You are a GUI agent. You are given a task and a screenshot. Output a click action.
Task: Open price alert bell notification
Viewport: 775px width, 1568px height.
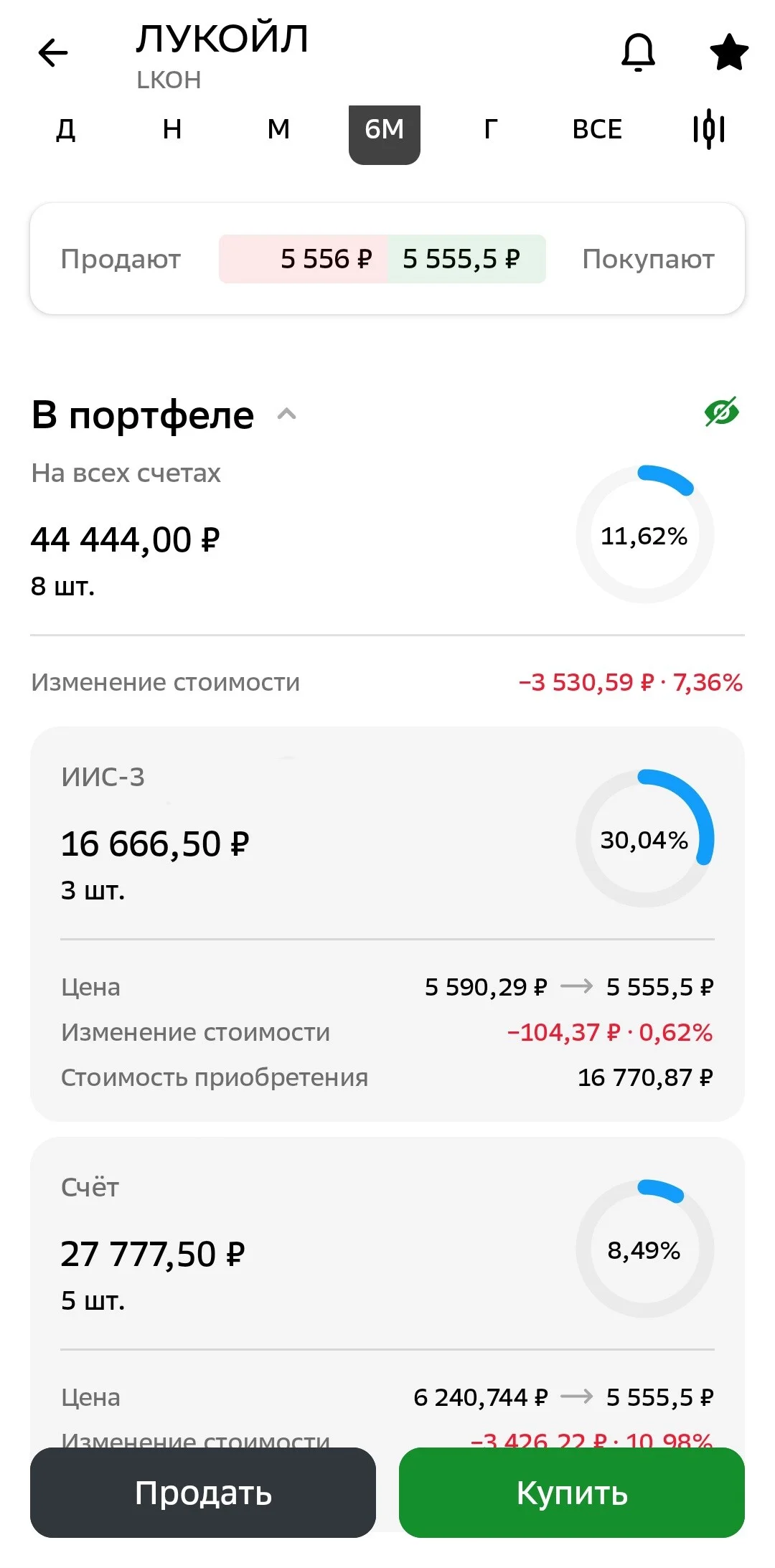pos(638,52)
